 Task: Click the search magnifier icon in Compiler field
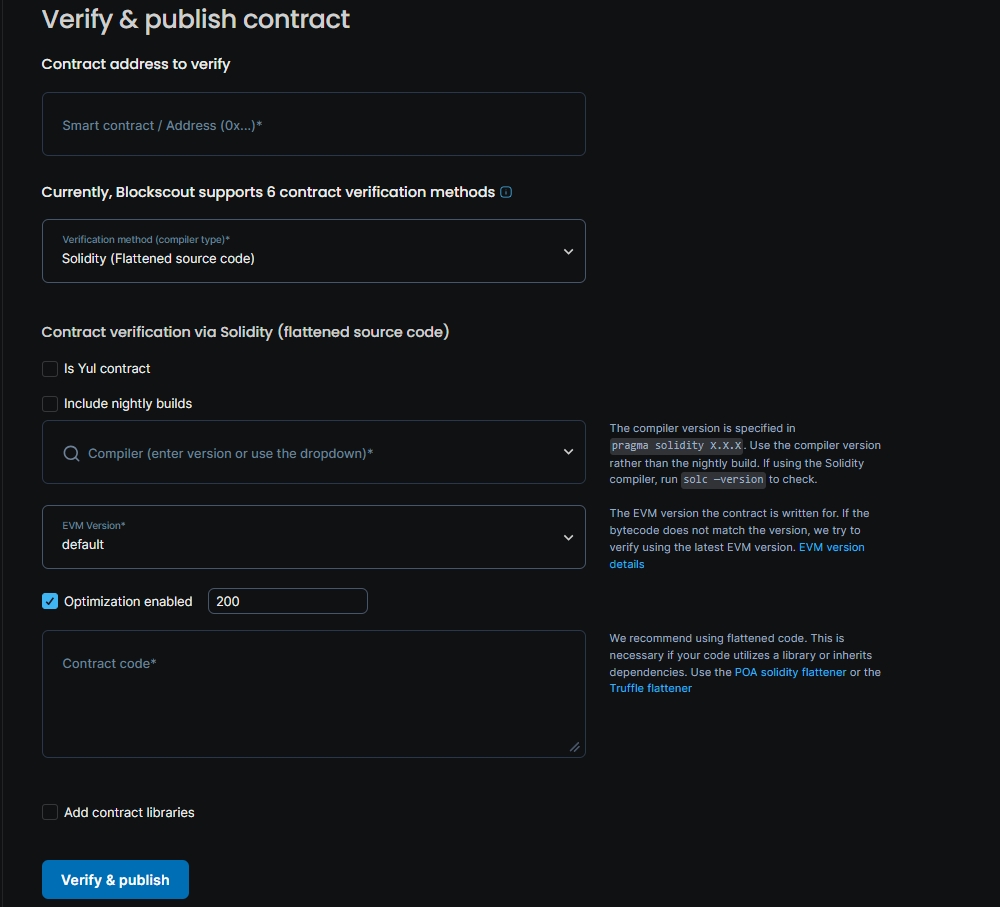(x=71, y=453)
